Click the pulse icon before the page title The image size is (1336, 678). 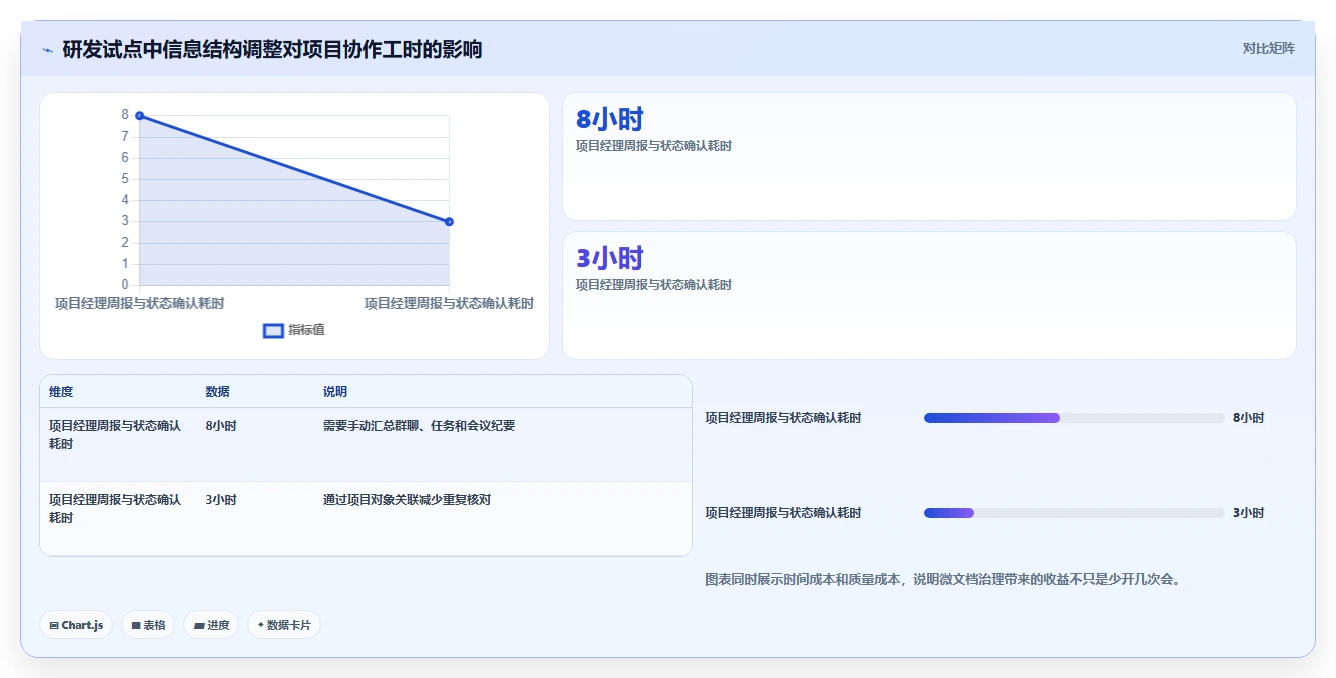coord(48,50)
